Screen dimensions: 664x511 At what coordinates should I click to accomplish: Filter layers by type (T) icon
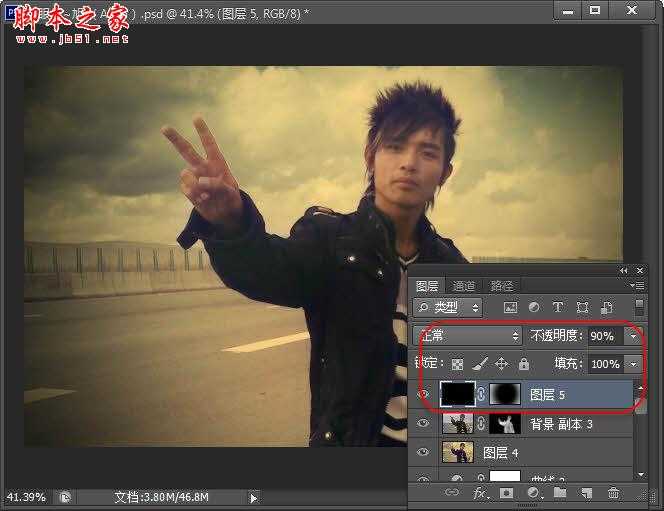click(x=558, y=307)
